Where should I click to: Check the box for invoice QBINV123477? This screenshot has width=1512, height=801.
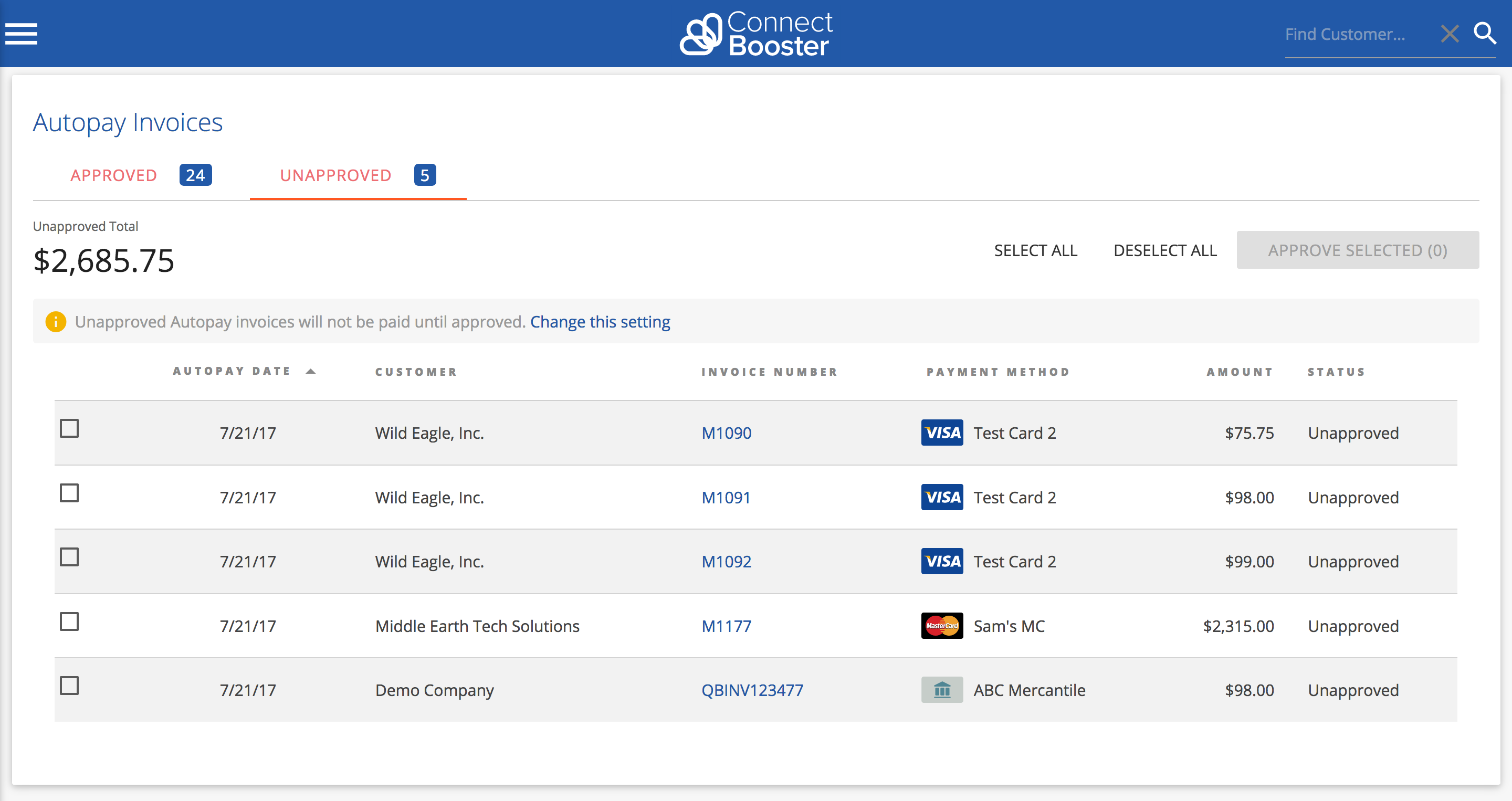[69, 686]
